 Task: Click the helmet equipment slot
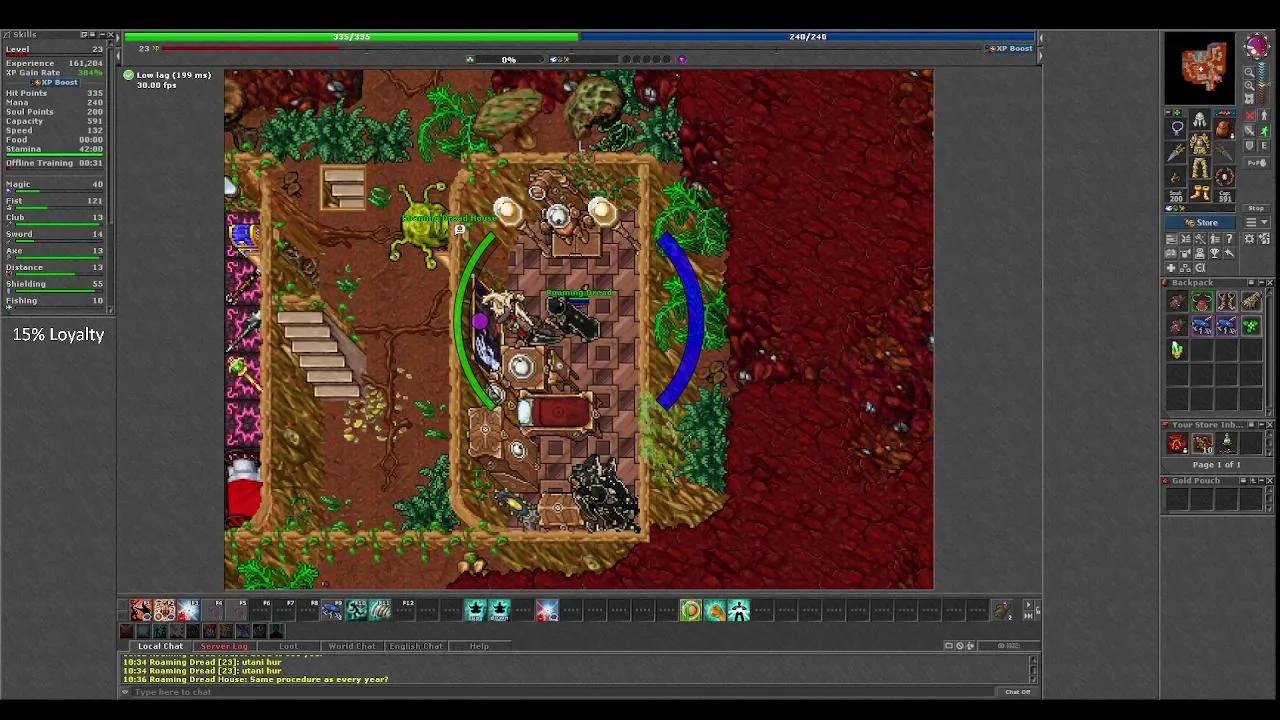coord(1200,120)
